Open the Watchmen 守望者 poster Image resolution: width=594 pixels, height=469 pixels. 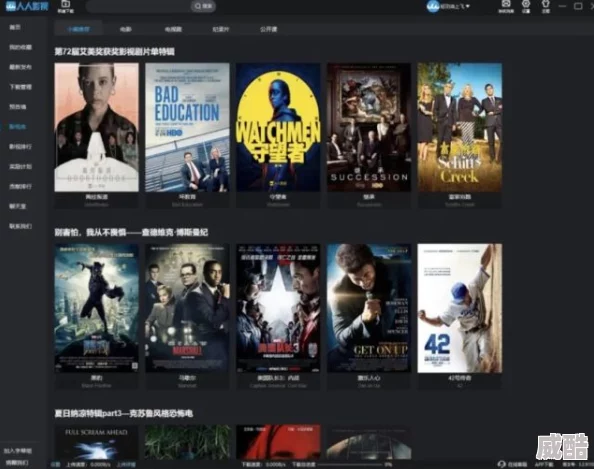tap(278, 127)
